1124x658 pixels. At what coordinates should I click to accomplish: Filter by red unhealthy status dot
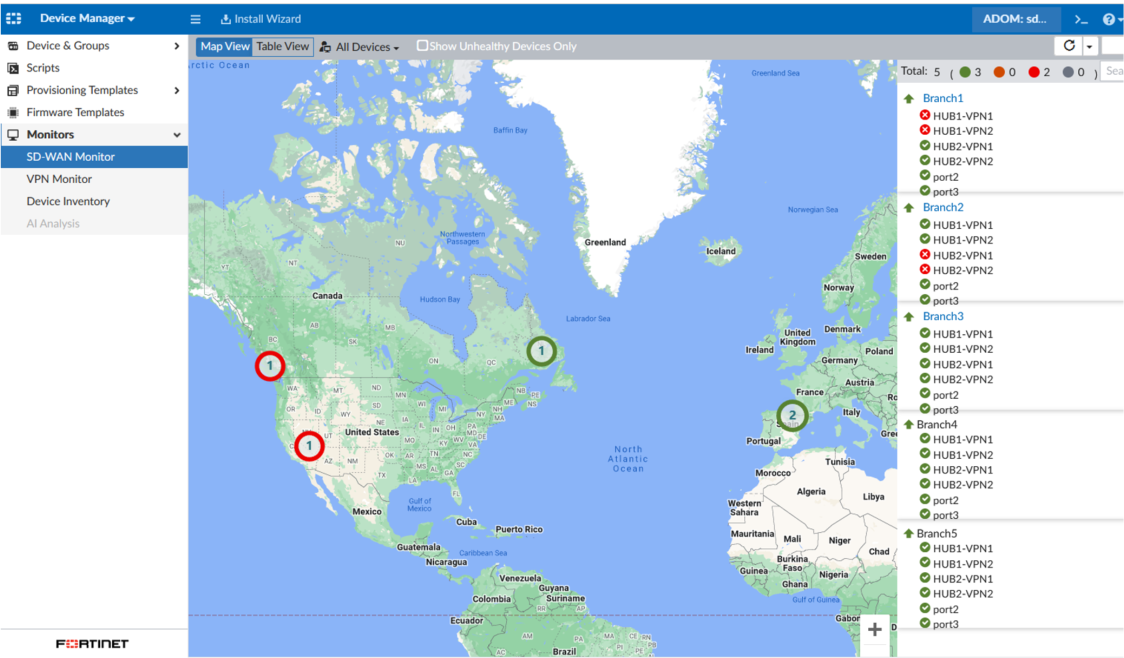pyautogui.click(x=1034, y=72)
